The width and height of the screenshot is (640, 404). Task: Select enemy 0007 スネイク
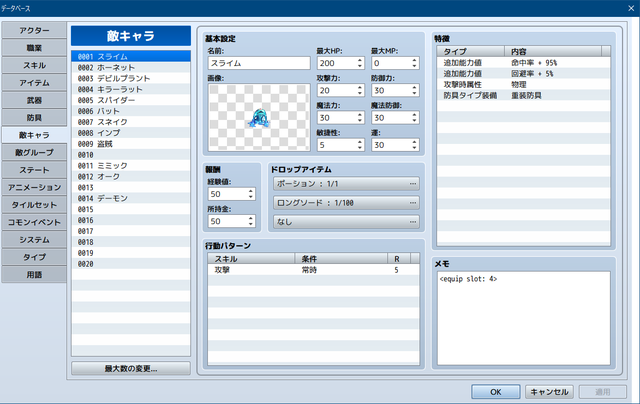(x=131, y=122)
